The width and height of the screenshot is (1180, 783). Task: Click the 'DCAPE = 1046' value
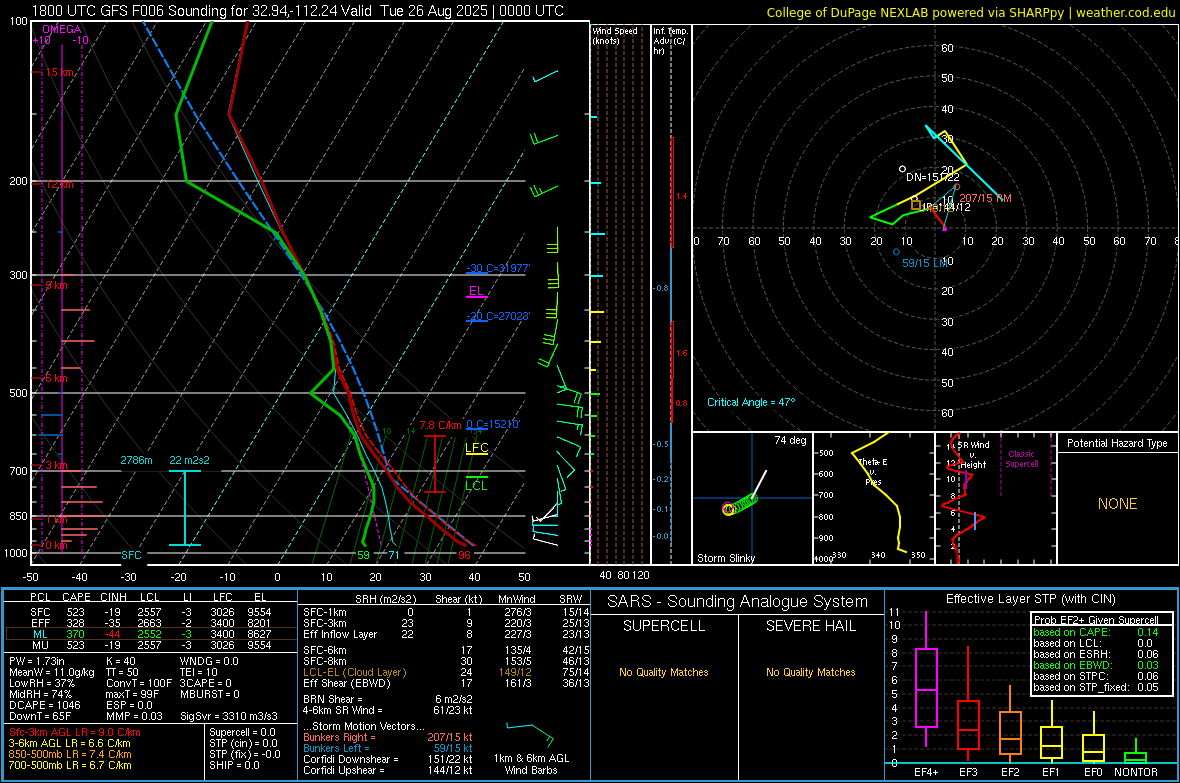point(42,705)
